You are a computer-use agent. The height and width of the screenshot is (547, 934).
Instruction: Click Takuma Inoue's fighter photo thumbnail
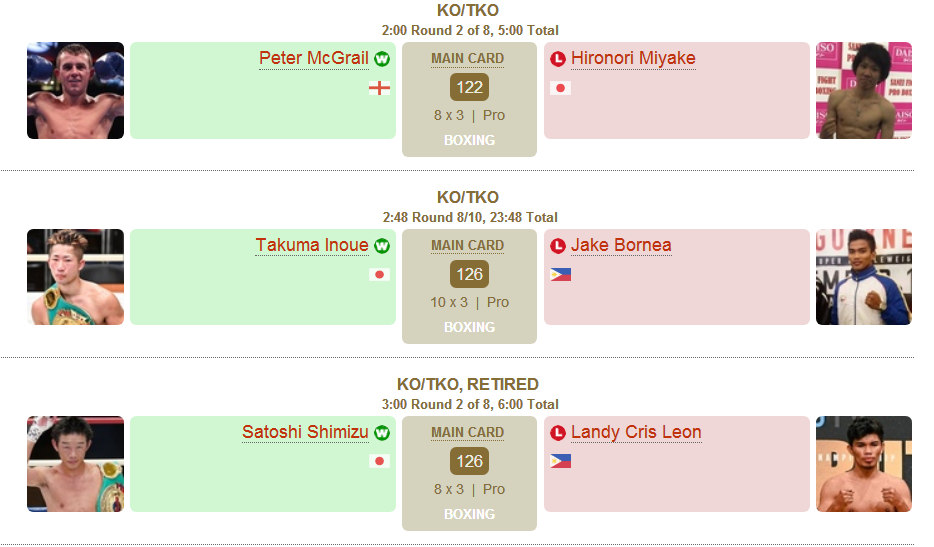click(76, 277)
